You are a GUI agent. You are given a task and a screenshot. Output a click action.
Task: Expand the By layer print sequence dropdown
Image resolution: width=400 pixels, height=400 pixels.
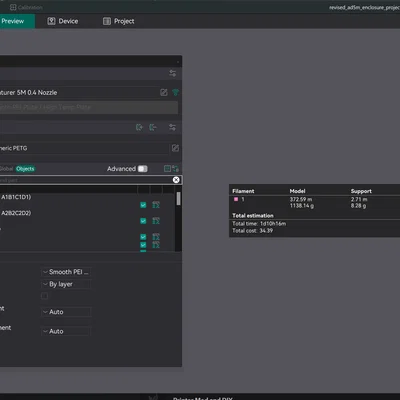[66, 284]
